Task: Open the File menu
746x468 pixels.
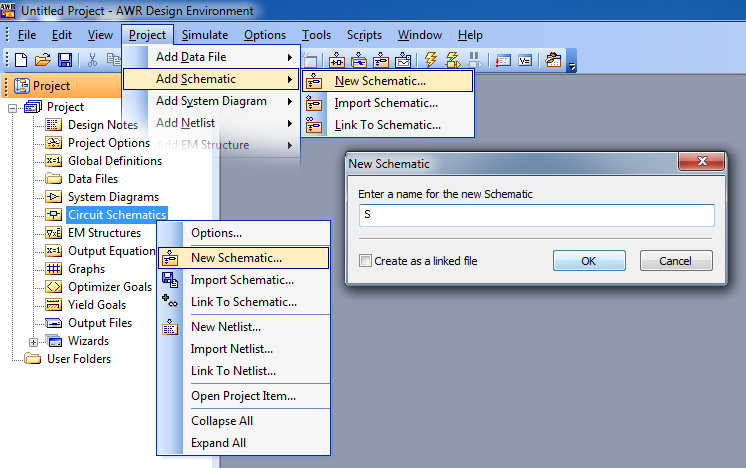Action: (27, 35)
